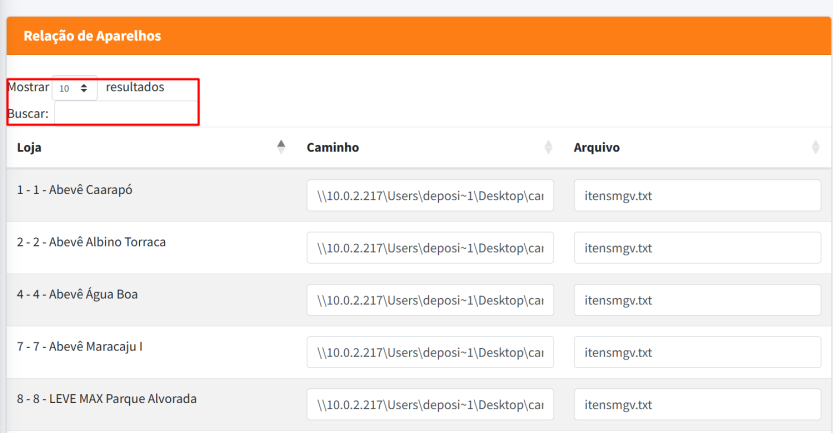The image size is (833, 433).
Task: Click the store name Abevê Caarapó
Action: click(x=75, y=190)
